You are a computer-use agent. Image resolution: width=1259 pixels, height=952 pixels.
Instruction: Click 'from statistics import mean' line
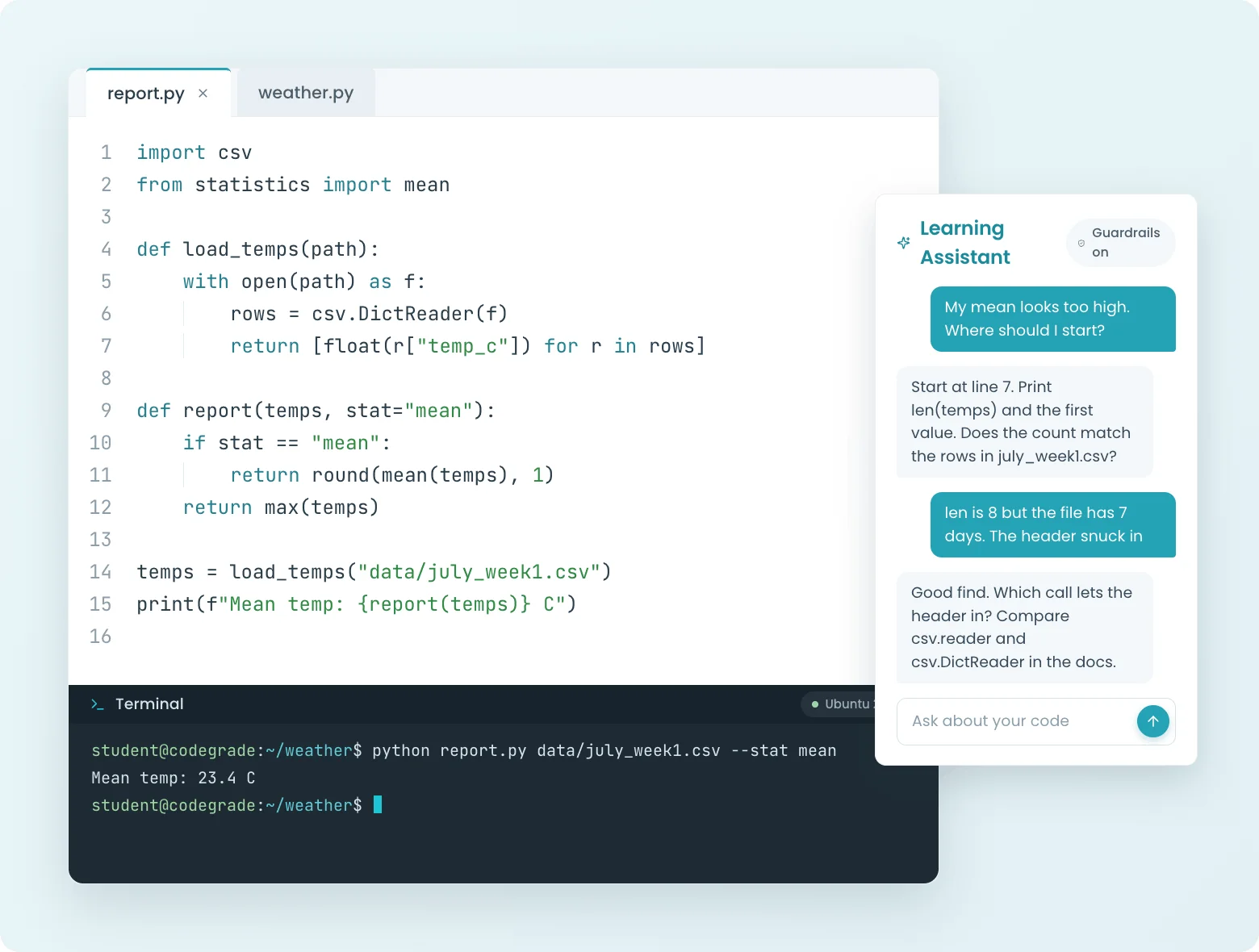pyautogui.click(x=293, y=185)
